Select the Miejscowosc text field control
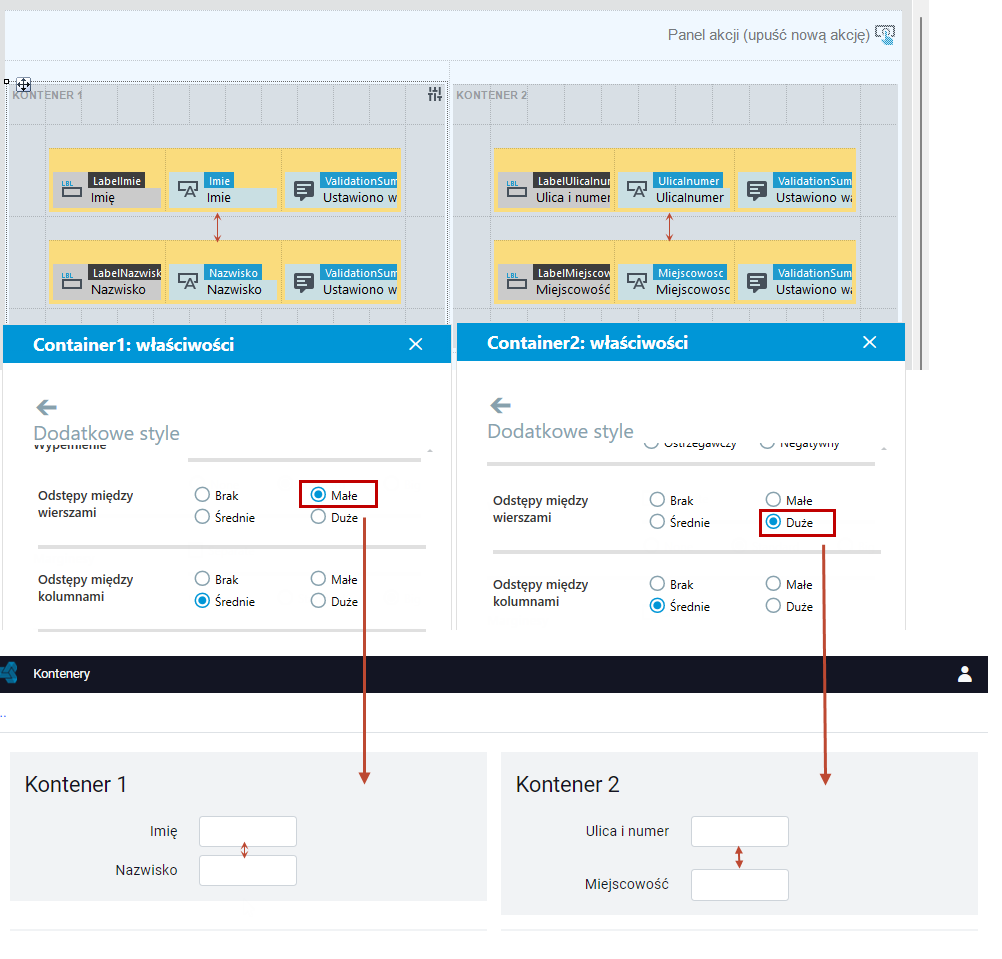Viewport: 1002px width, 959px height. coord(674,281)
